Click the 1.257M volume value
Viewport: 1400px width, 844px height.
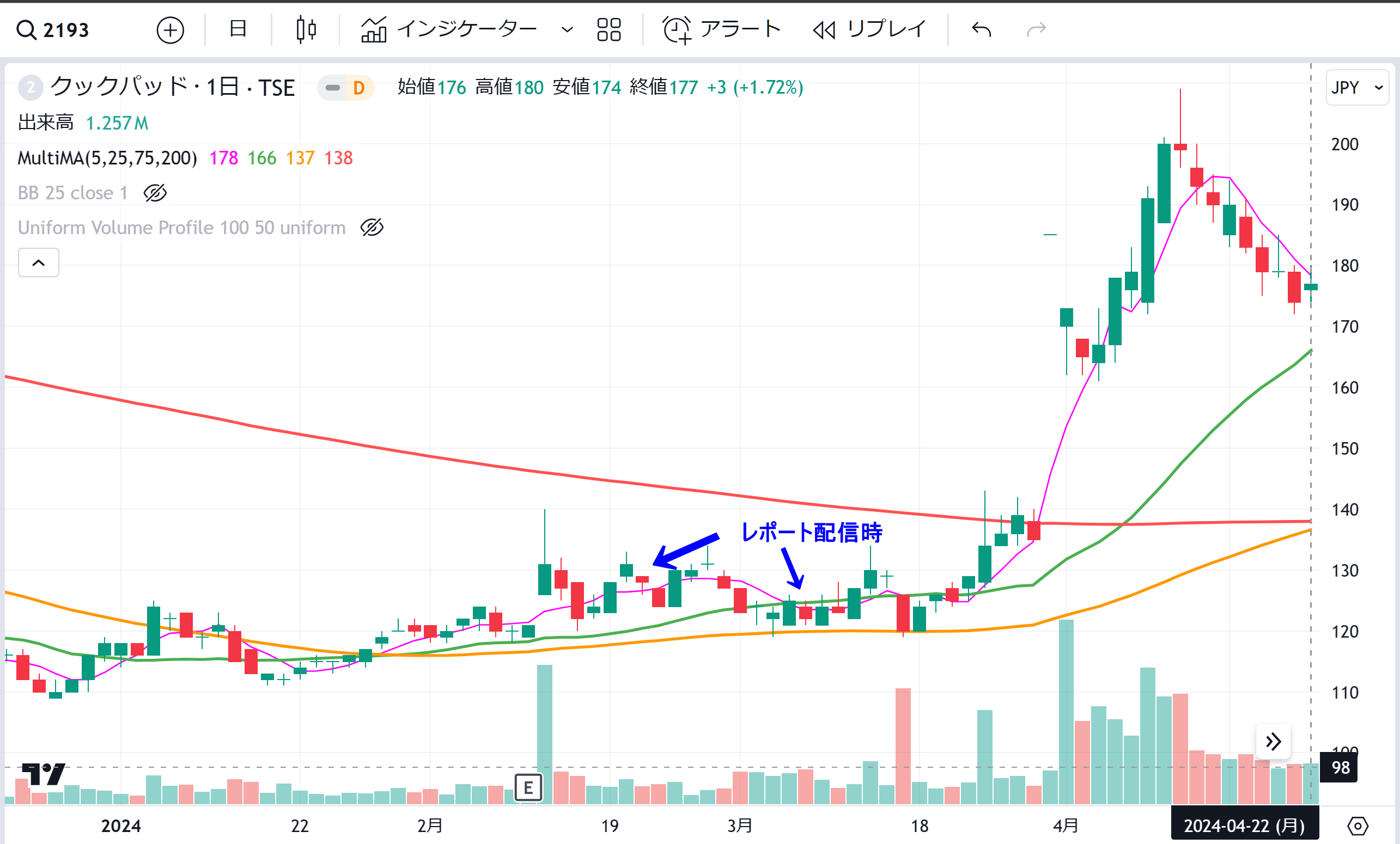(117, 123)
